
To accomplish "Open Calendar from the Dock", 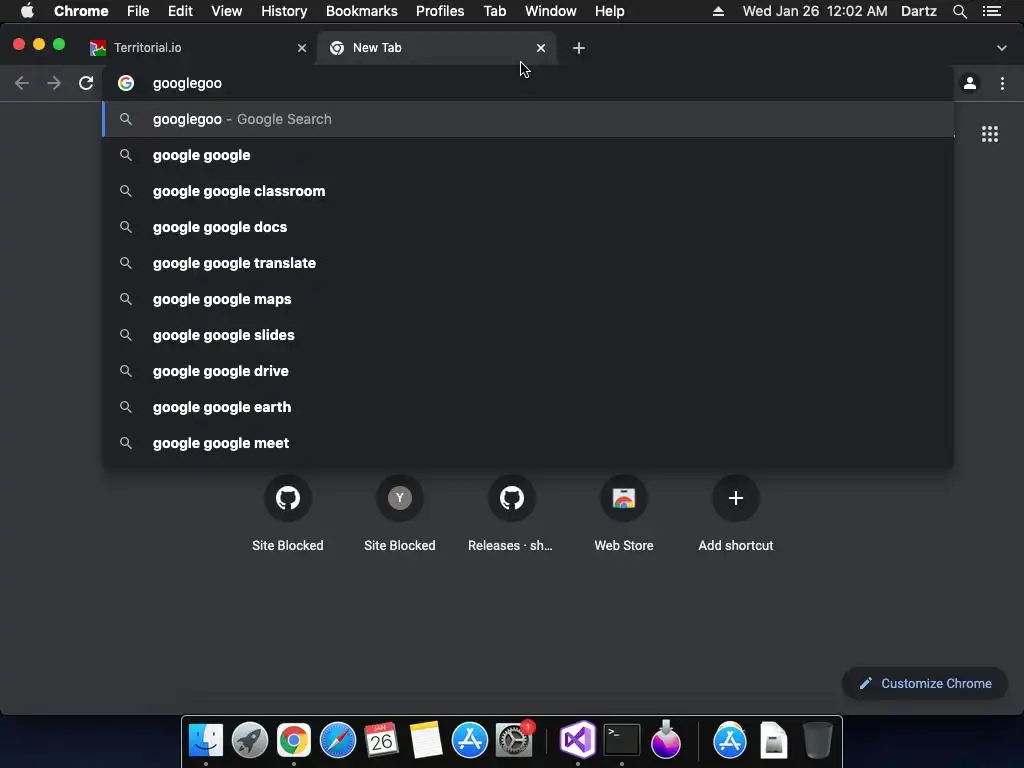I will click(x=381, y=741).
